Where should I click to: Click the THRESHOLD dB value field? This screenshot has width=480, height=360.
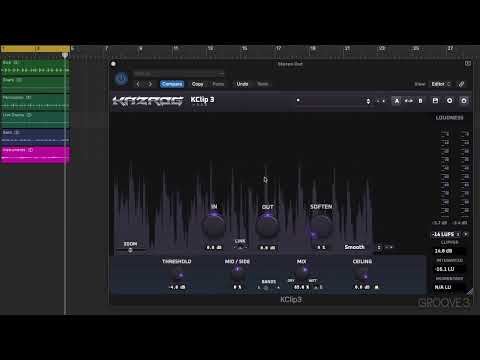[177, 287]
